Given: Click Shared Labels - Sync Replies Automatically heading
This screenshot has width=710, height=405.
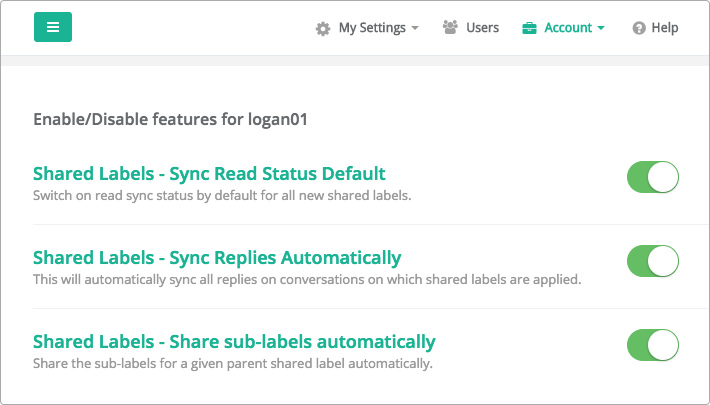Looking at the screenshot, I should click(x=217, y=258).
